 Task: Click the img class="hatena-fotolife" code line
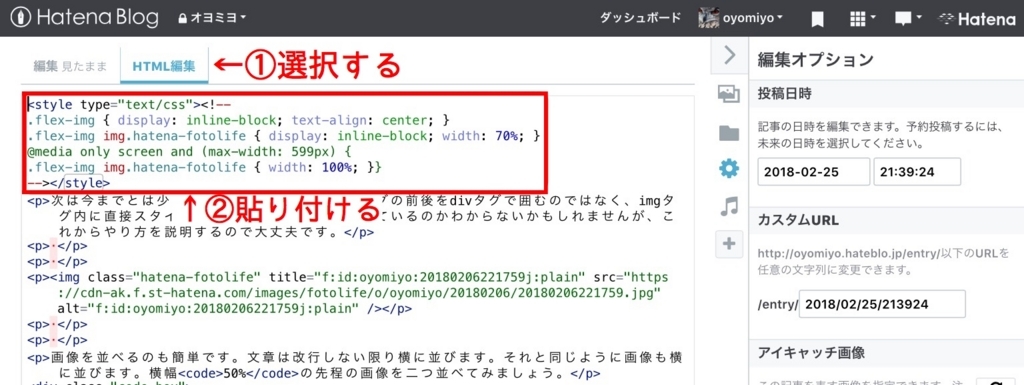point(349,292)
